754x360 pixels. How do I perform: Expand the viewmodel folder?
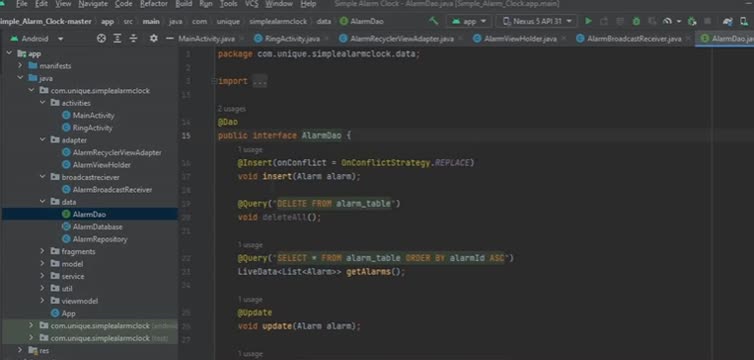point(42,301)
